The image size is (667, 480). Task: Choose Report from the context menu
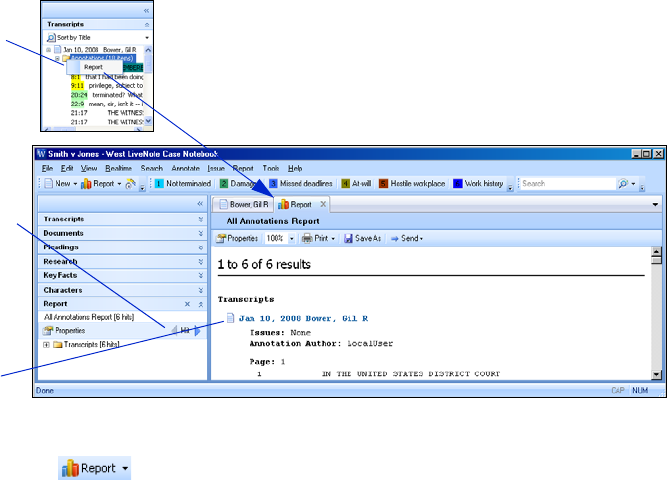[93, 67]
